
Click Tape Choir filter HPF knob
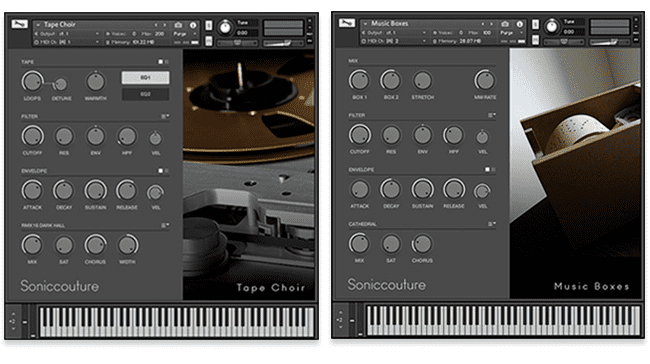point(127,136)
